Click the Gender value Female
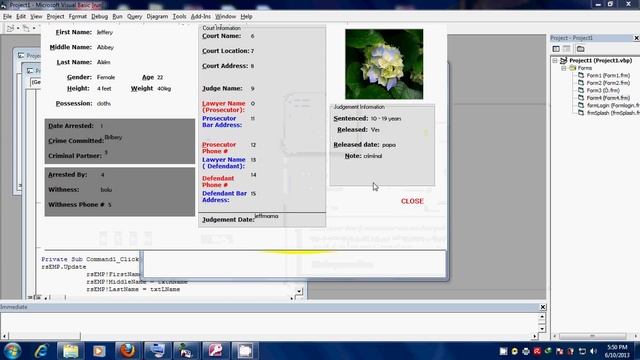 click(x=106, y=77)
